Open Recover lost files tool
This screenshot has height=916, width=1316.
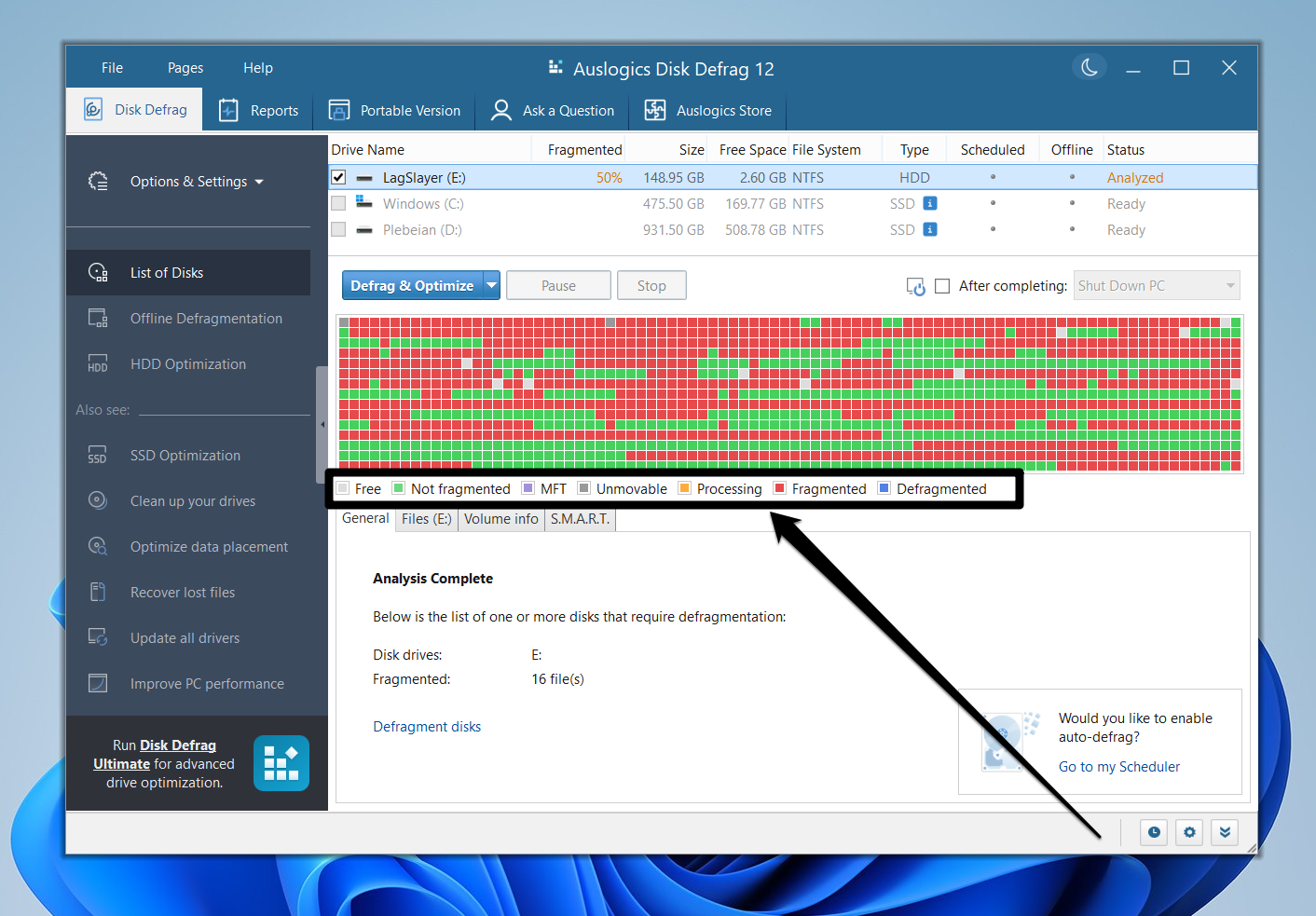click(182, 593)
